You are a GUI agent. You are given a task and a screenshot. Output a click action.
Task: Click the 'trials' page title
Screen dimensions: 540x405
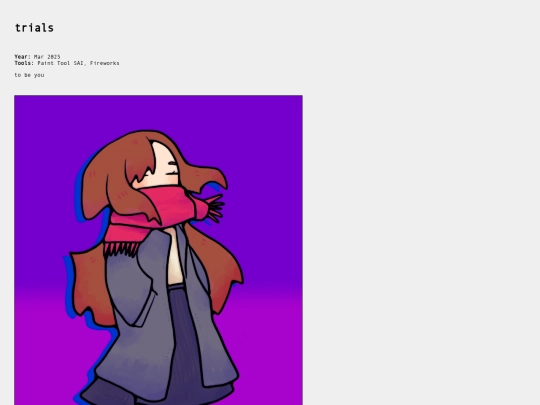point(34,28)
